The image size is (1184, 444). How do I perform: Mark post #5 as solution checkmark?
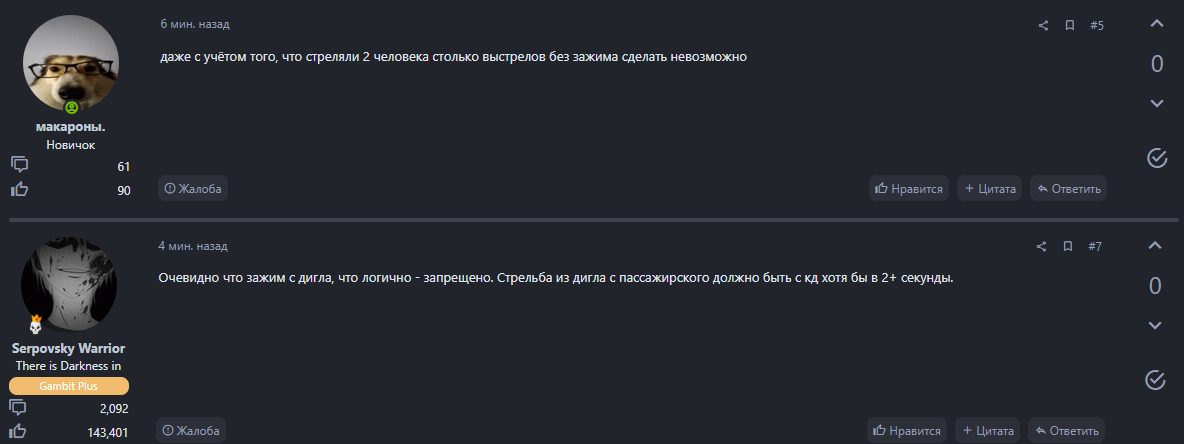click(1157, 158)
